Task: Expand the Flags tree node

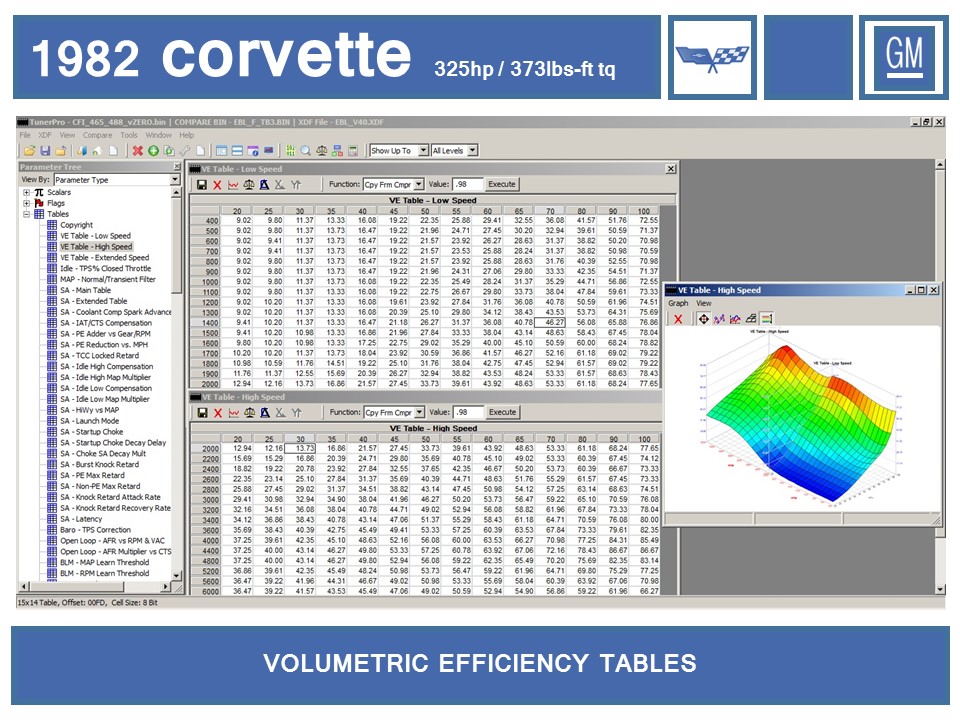Action: point(26,203)
